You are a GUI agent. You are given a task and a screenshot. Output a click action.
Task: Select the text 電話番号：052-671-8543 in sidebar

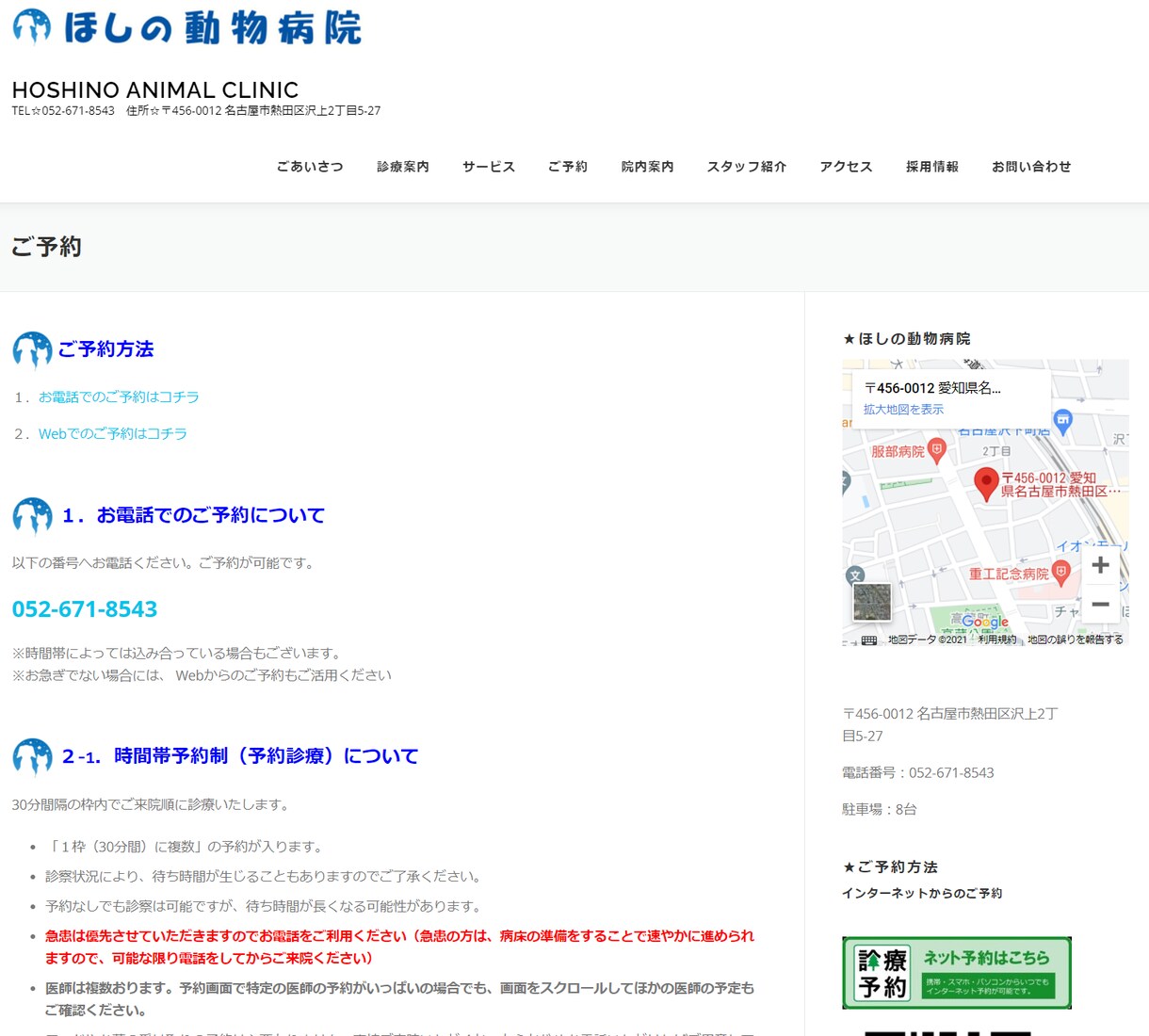[918, 772]
